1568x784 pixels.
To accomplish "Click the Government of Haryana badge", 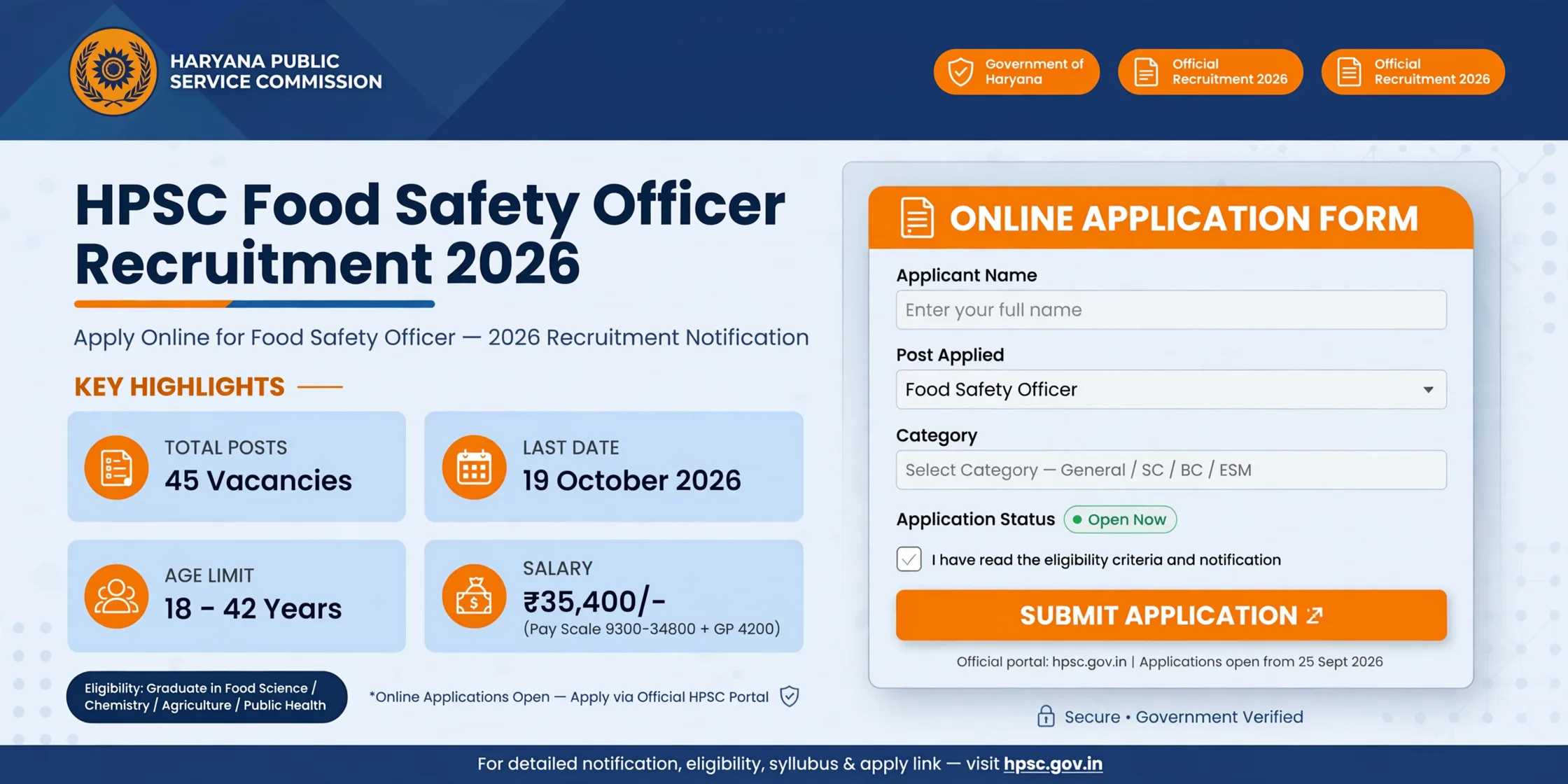I will point(1016,71).
